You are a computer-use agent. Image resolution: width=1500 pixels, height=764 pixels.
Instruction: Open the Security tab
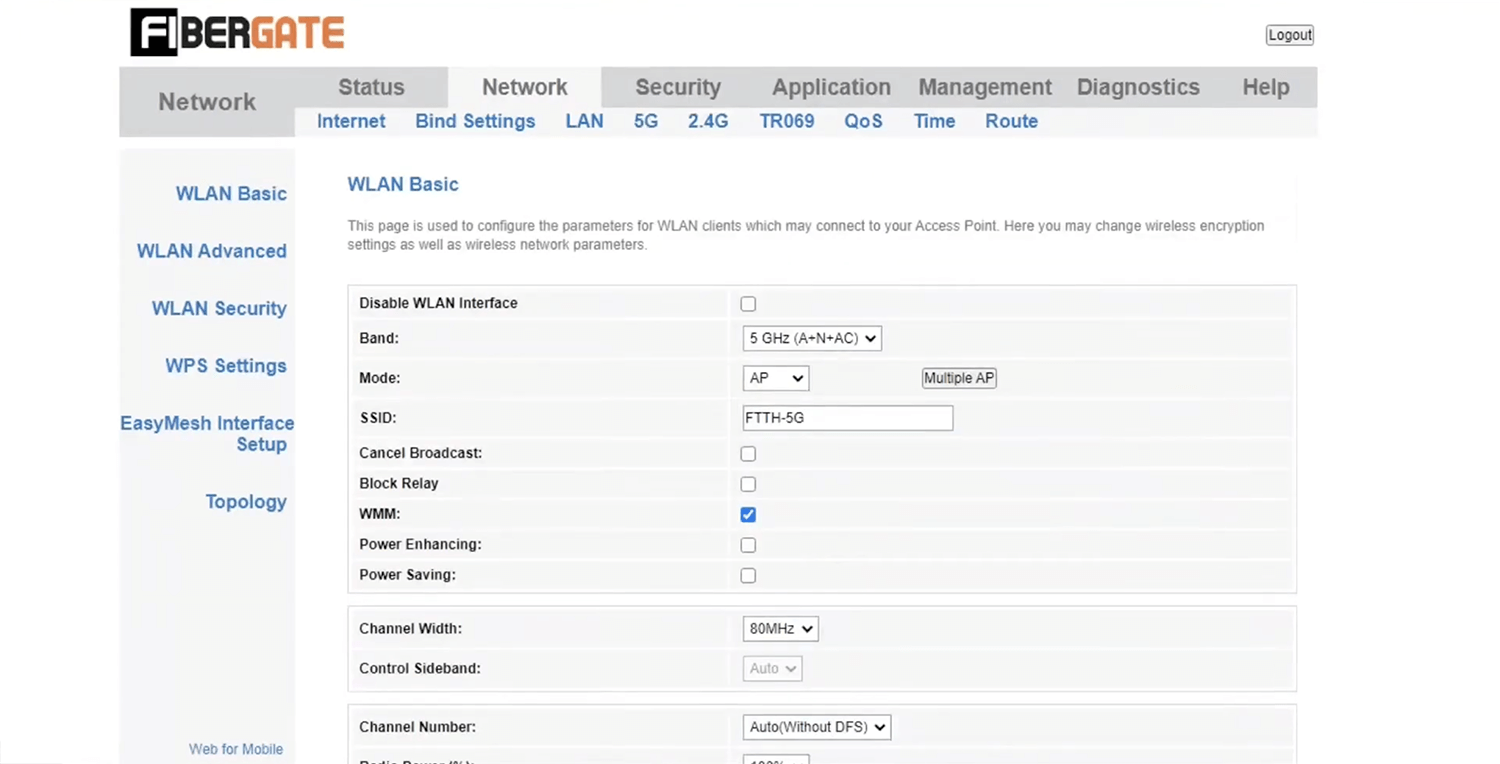[x=678, y=87]
